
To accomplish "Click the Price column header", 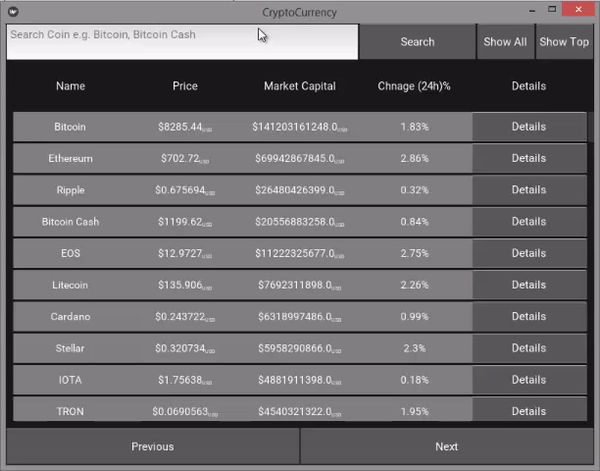I will pyautogui.click(x=185, y=86).
